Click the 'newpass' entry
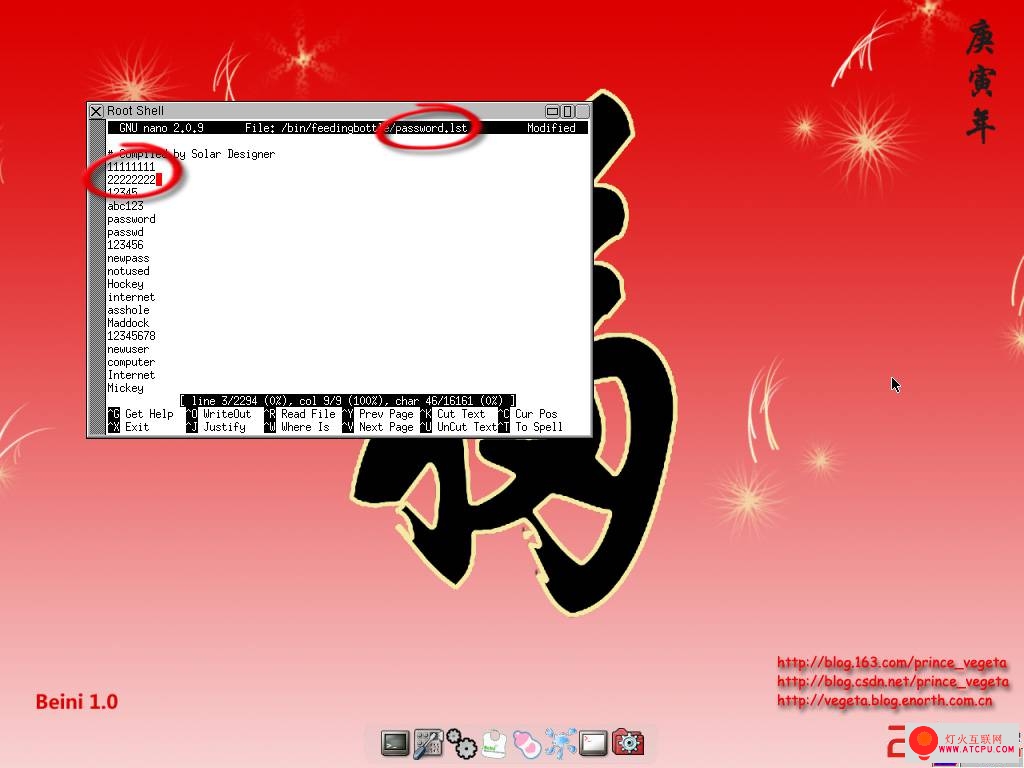1024x768 pixels. click(128, 258)
